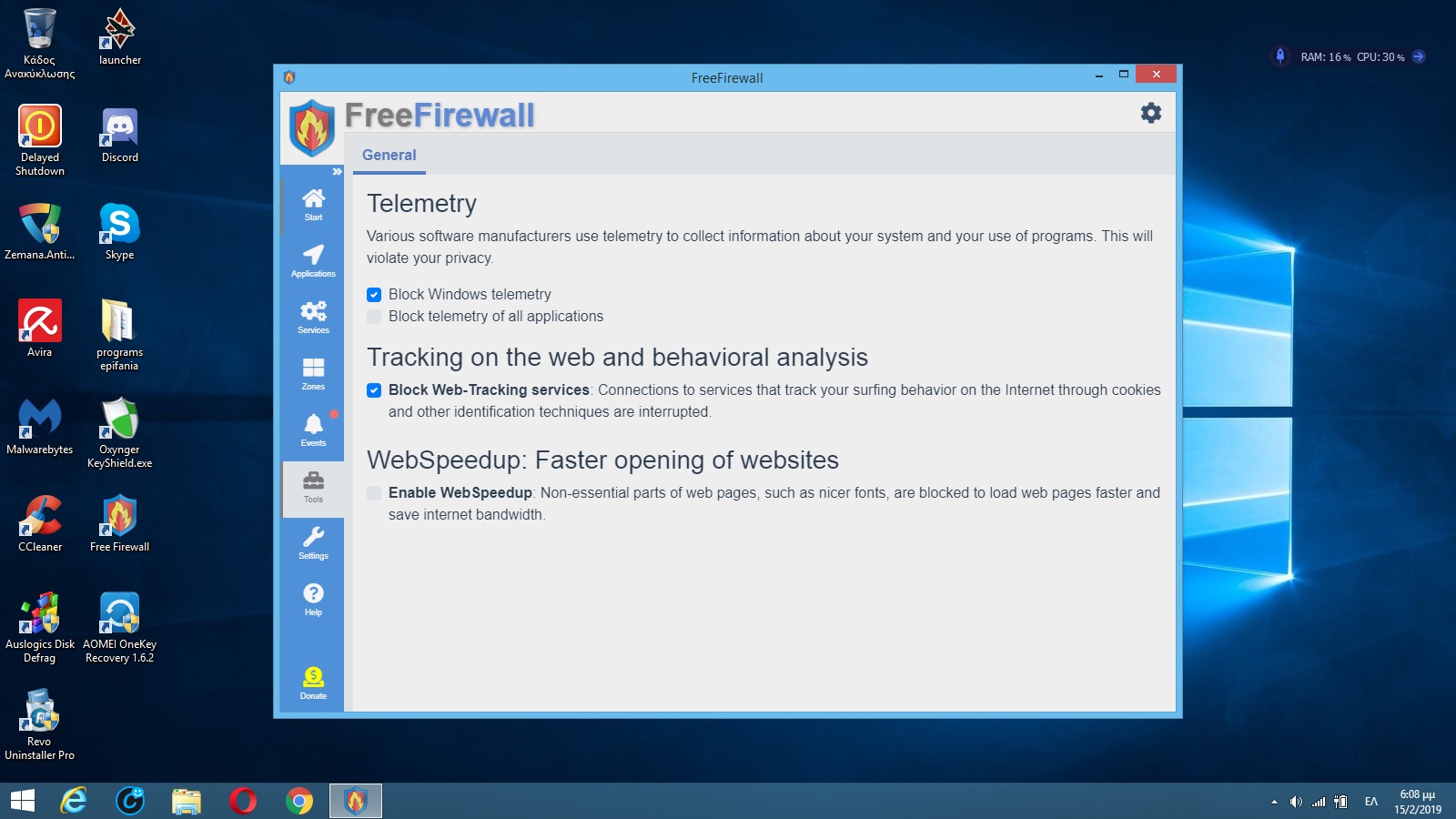Enable the WebSpeedup checkbox
This screenshot has width=1456, height=819.
(x=374, y=493)
